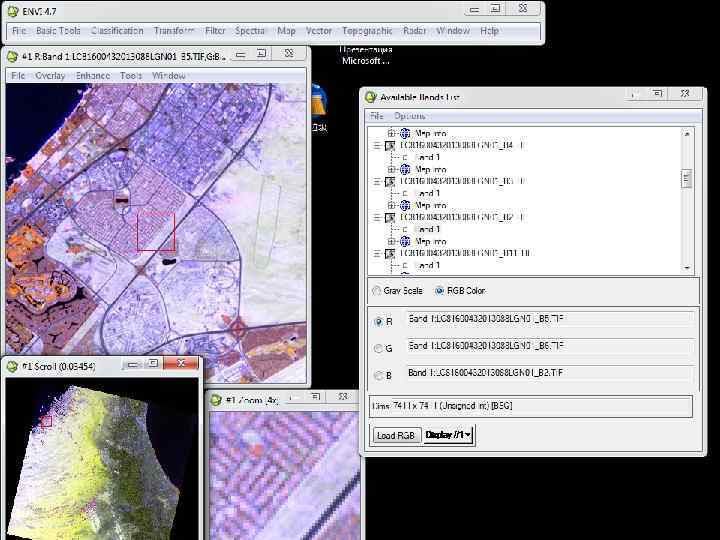720x540 pixels.
Task: Click the globe icon of Map Info under B4
Action: [405, 169]
